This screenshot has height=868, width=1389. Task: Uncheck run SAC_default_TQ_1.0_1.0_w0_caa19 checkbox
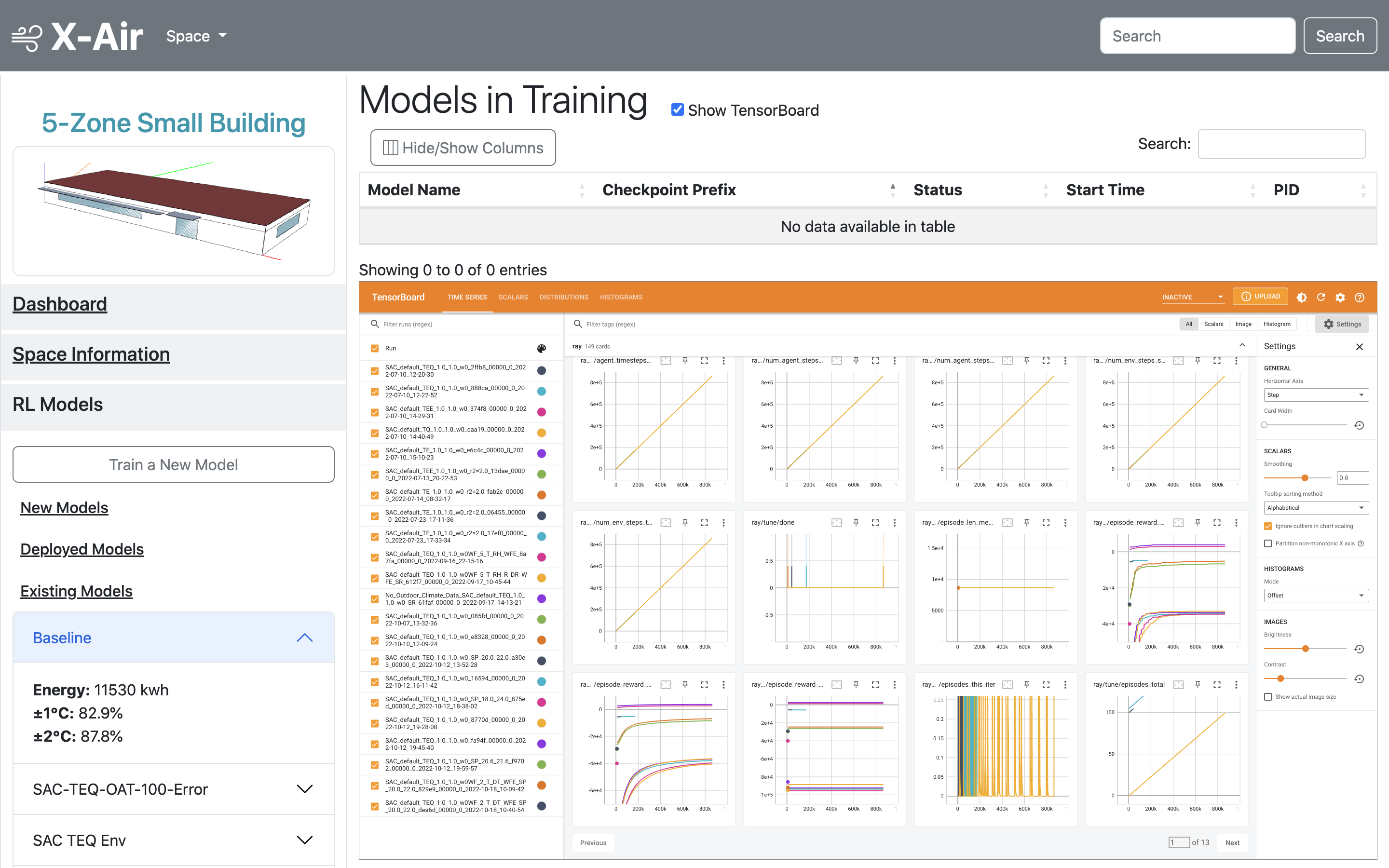pos(375,433)
